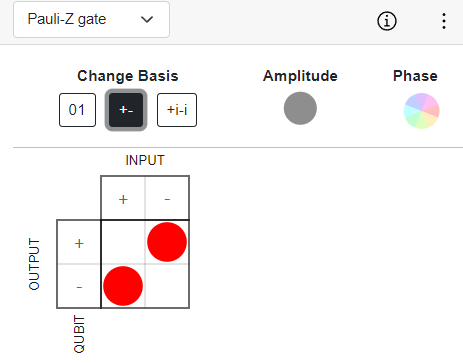Open the three-dot more options menu
The image size is (463, 364).
444,21
